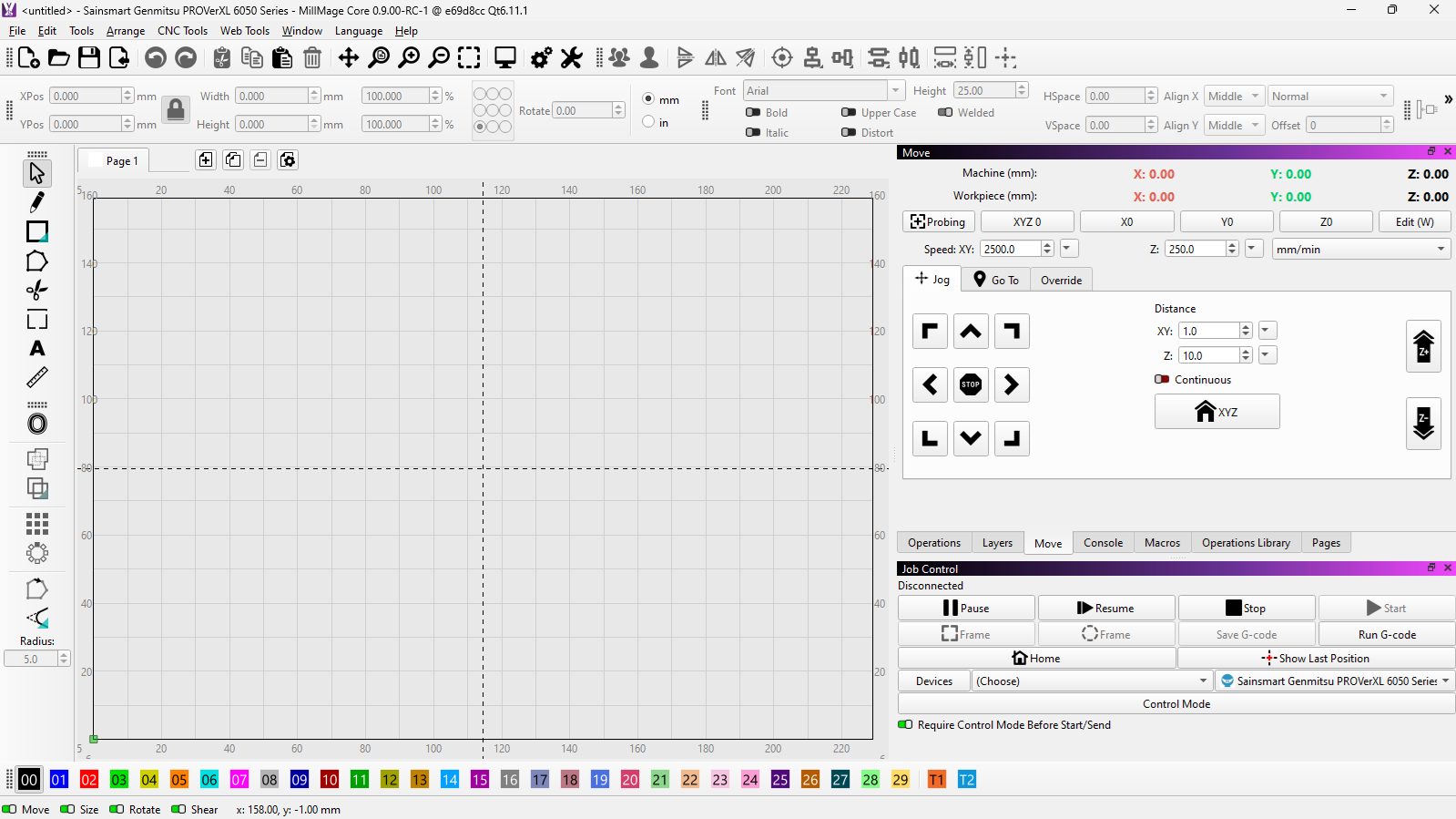Open the Go To tab
Image resolution: width=1456 pixels, height=819 pixels.
point(995,280)
